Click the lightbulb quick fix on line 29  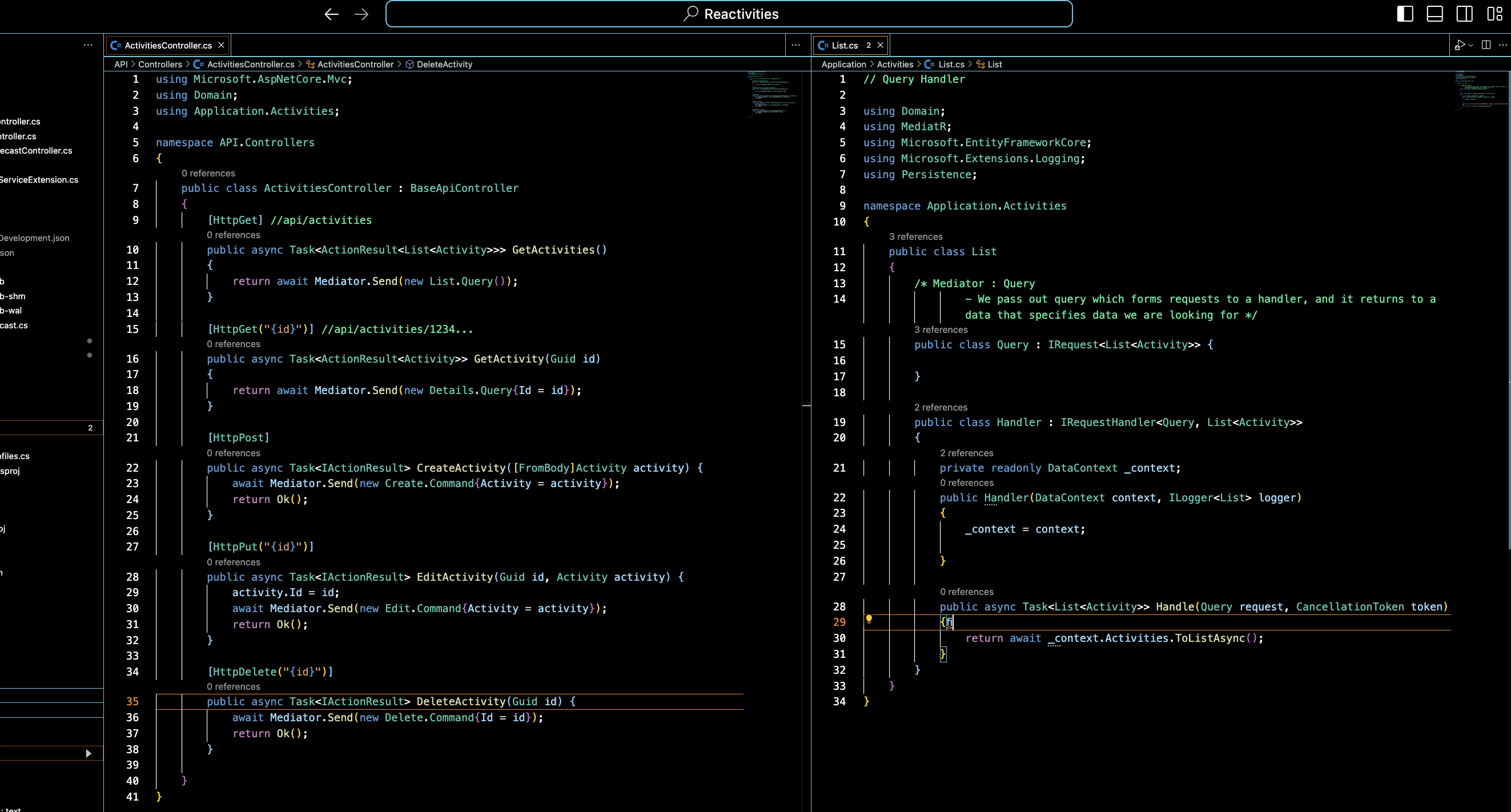[x=869, y=619]
